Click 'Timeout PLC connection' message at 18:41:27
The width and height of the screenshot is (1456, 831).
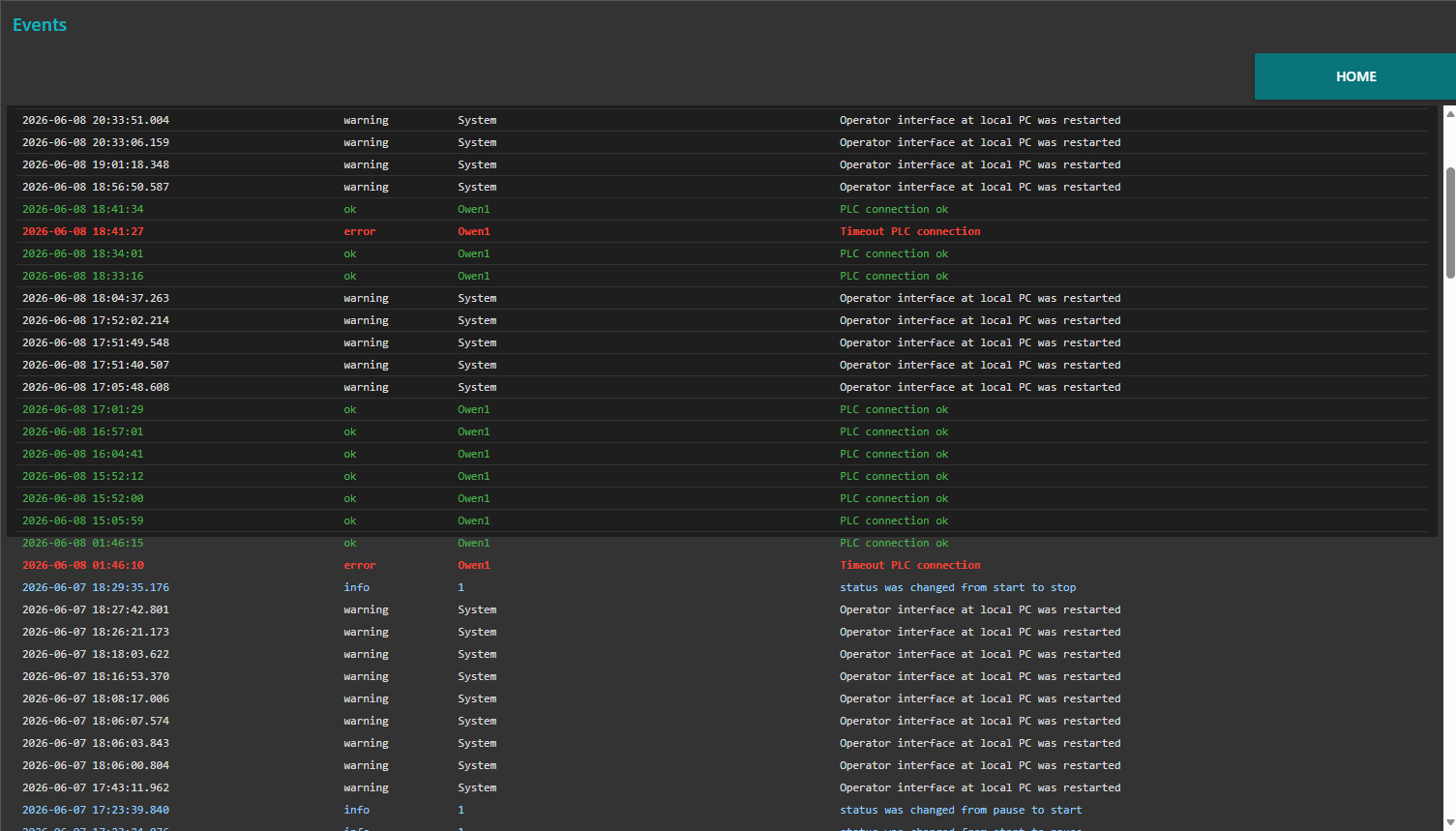(x=910, y=231)
